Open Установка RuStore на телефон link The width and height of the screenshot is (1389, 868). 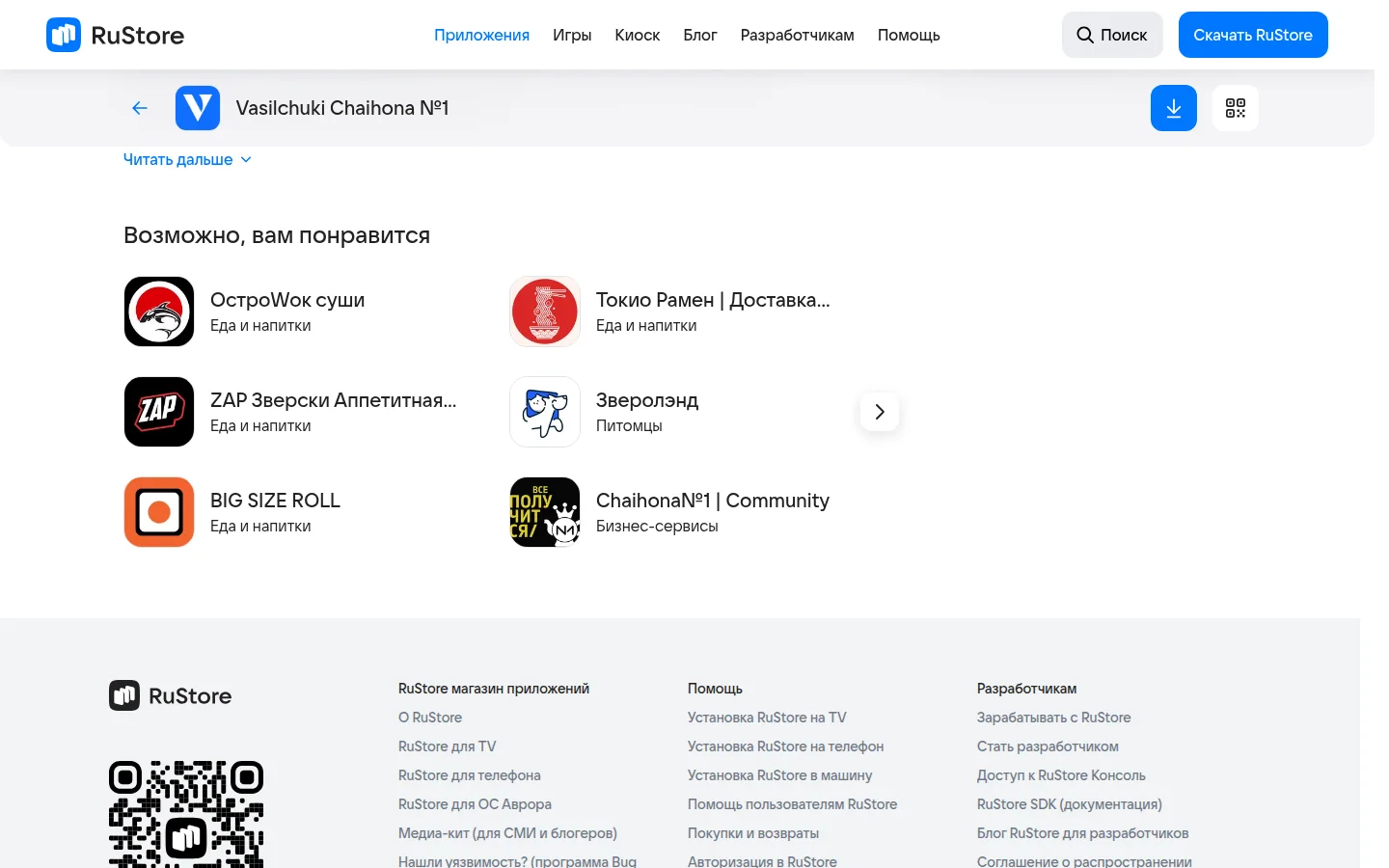(786, 746)
